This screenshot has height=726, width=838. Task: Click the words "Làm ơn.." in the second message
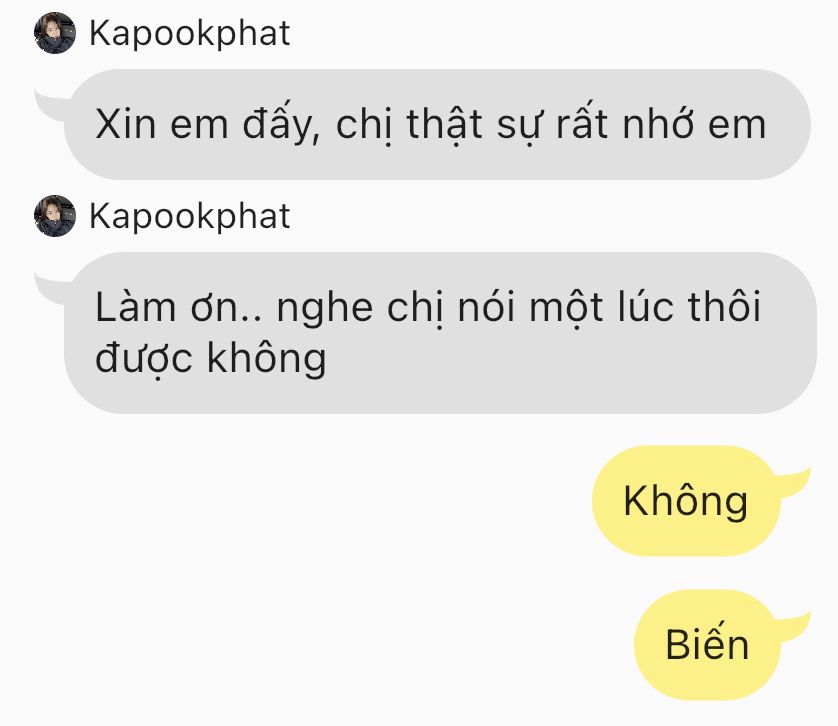179,308
